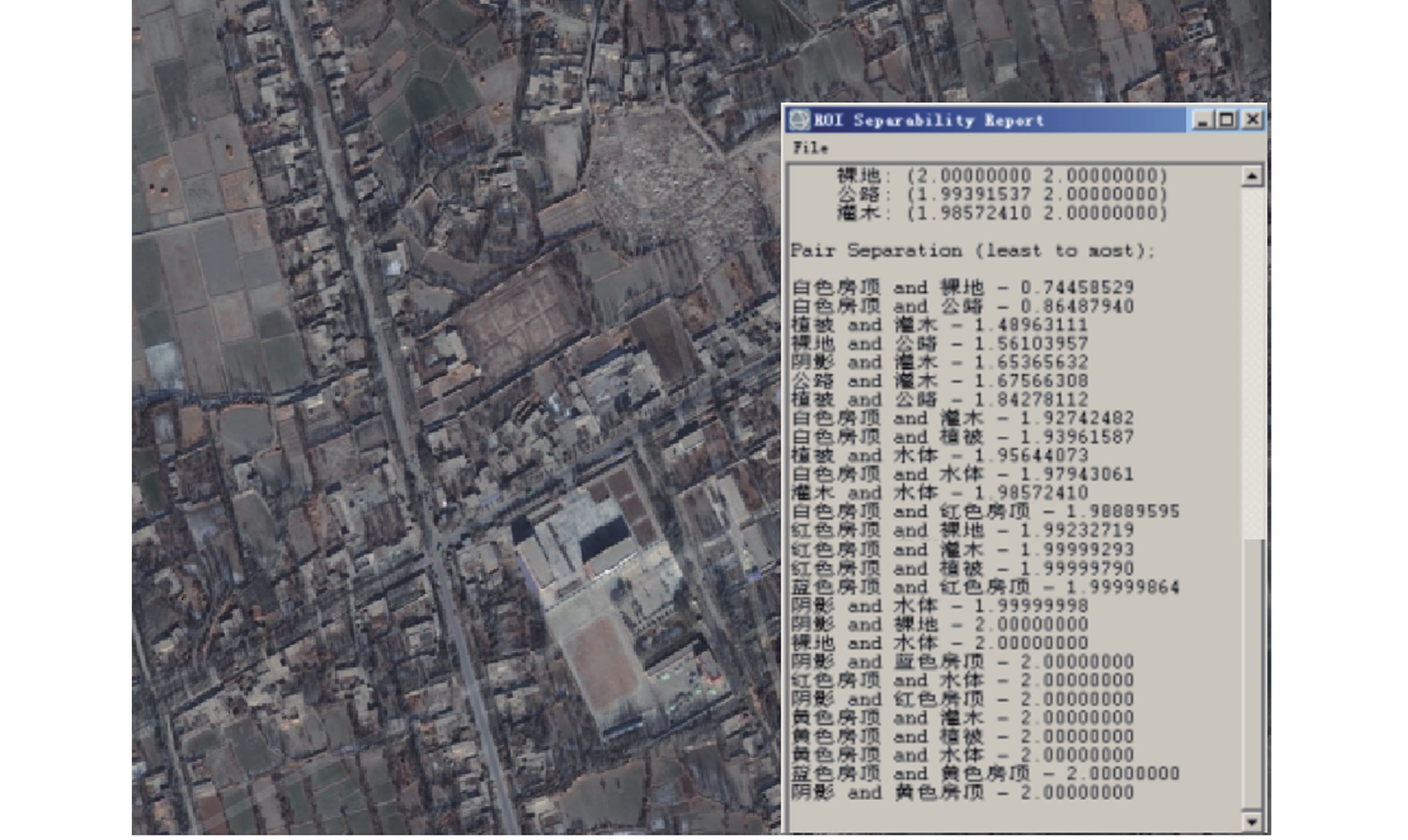Click the '阴影 and 裸地' line
The image size is (1408, 840).
(x=939, y=624)
